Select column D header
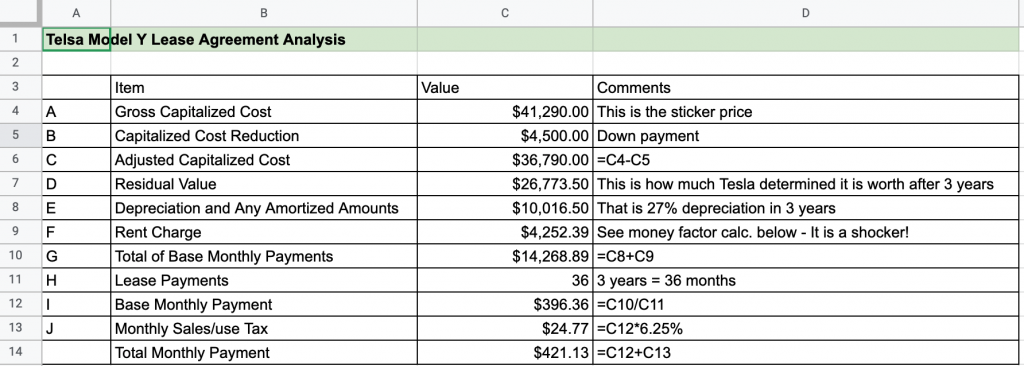The width and height of the screenshot is (1024, 366). pos(805,13)
